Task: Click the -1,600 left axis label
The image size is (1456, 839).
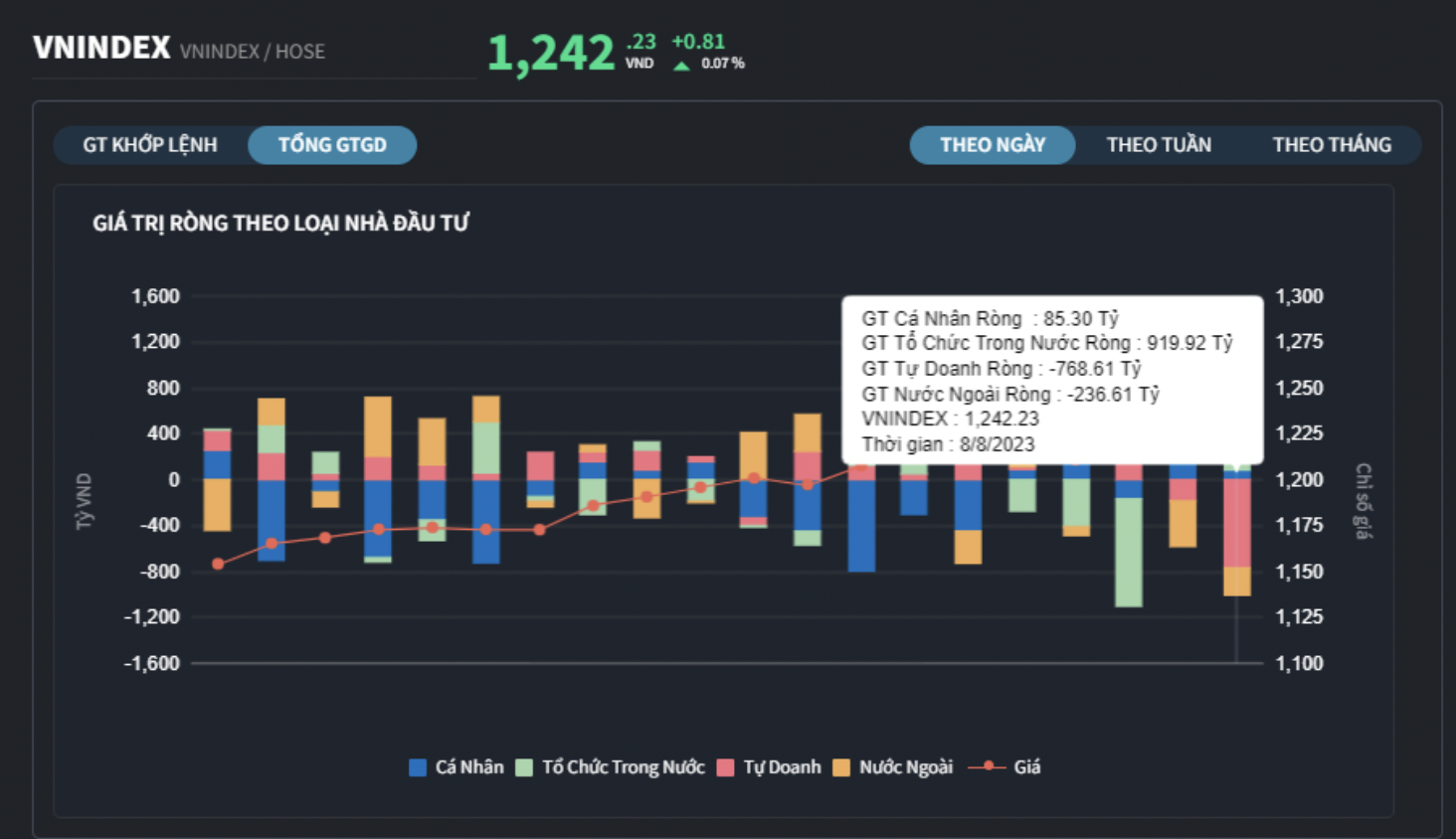Action: click(x=152, y=663)
